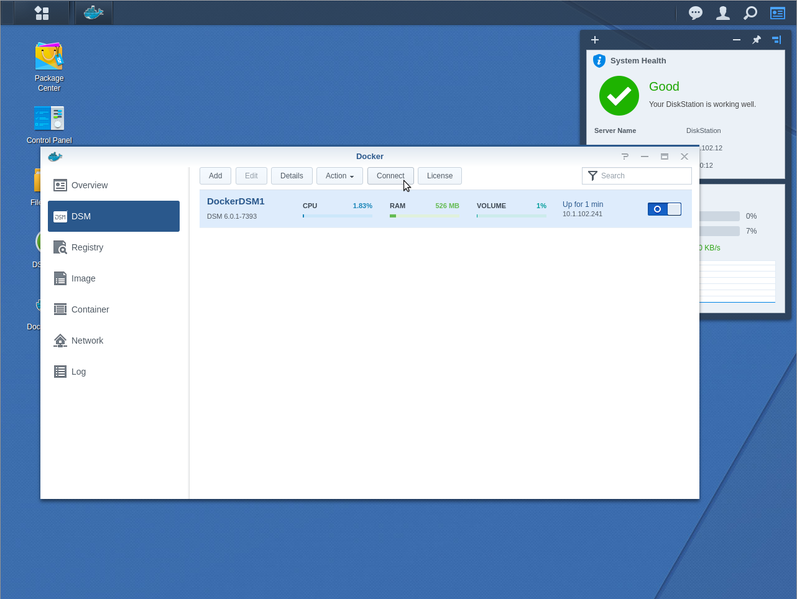Click the CPU usage bar of DockerDSM1
This screenshot has width=797, height=599.
tap(338, 216)
